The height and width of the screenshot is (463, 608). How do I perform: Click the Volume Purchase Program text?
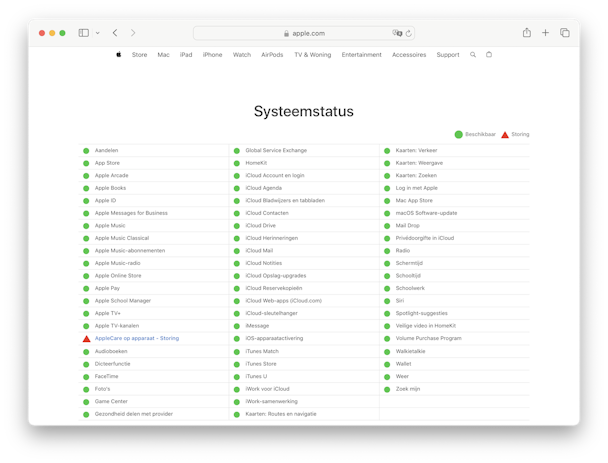click(428, 338)
